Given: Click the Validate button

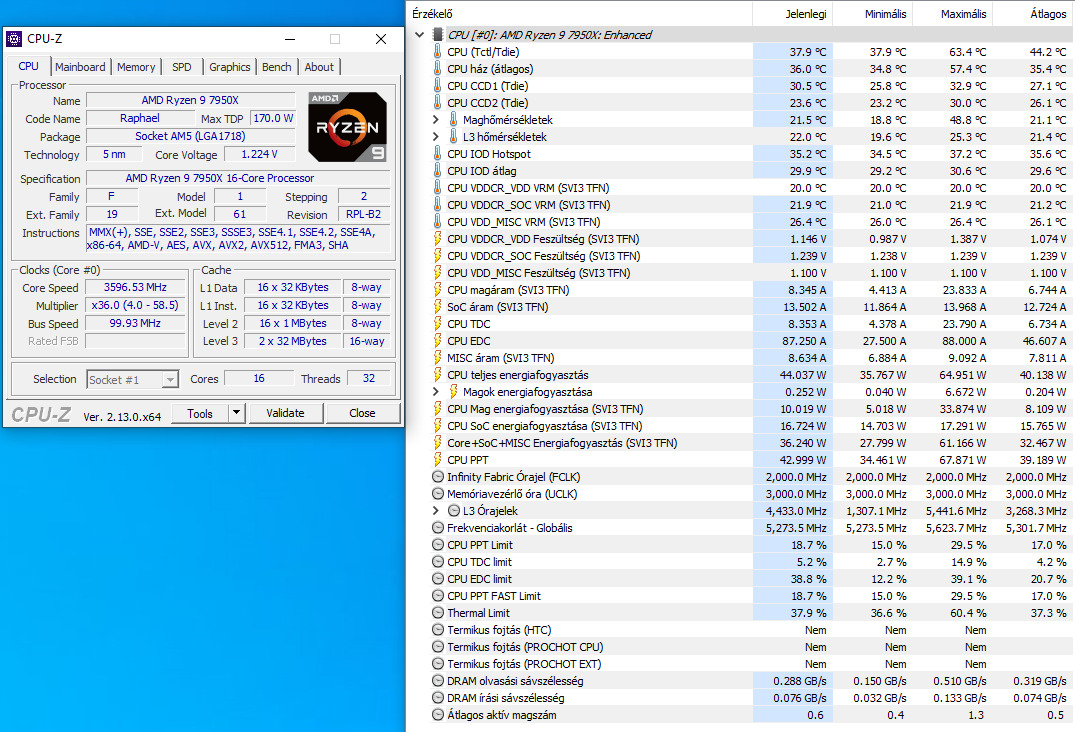Looking at the screenshot, I should click(x=284, y=412).
